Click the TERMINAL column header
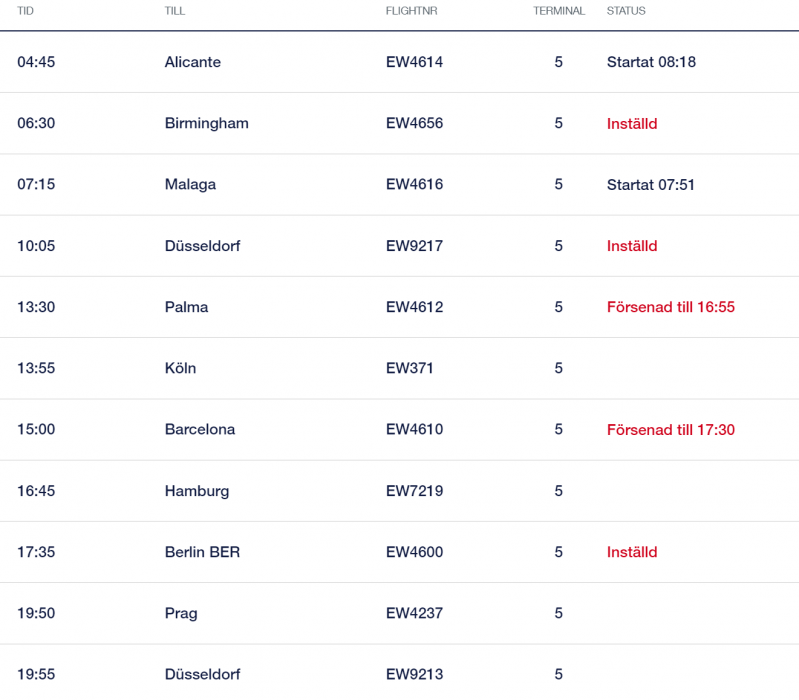Image resolution: width=799 pixels, height=700 pixels. (559, 11)
